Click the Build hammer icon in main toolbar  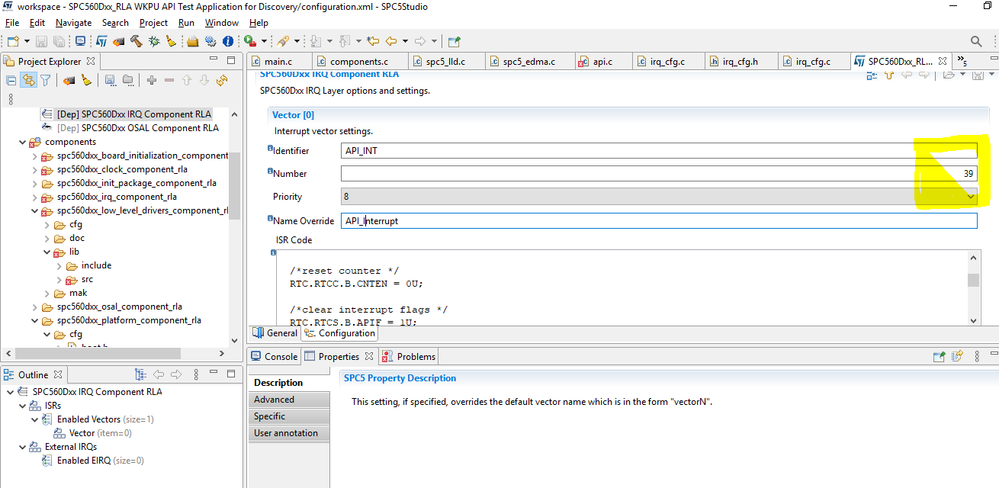[136, 41]
